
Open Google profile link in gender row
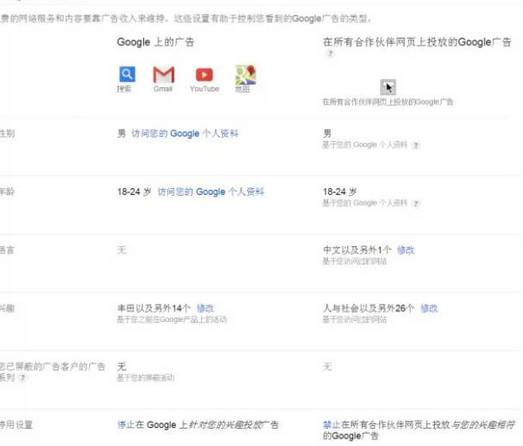click(185, 133)
